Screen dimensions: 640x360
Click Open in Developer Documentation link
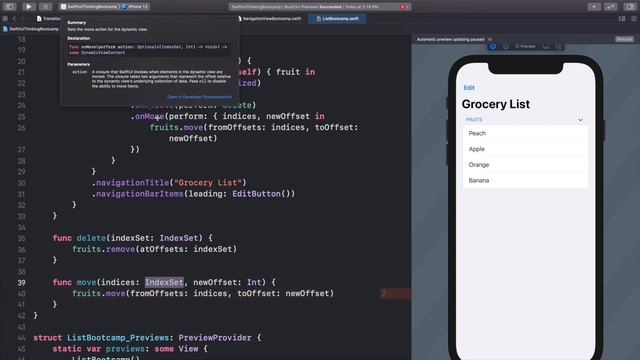[x=199, y=97]
